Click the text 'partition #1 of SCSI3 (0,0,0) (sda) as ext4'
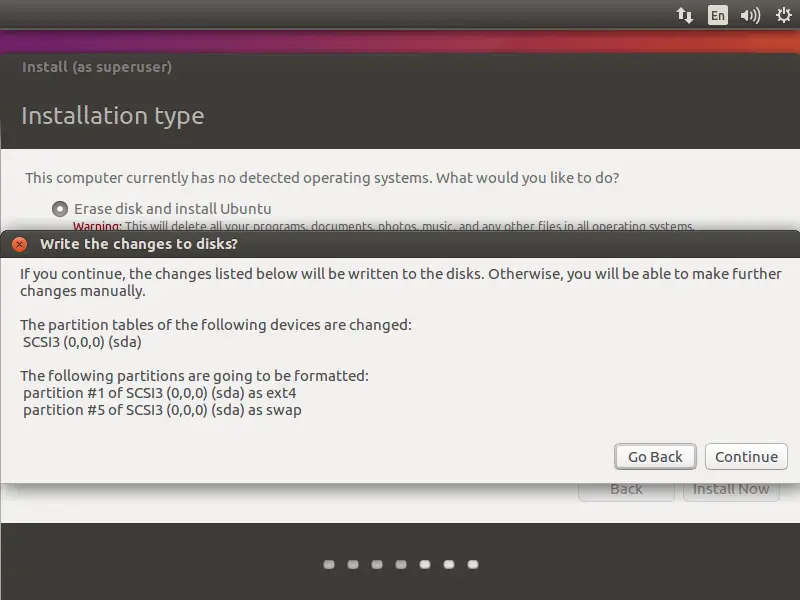Viewport: 800px width, 600px height. tap(160, 393)
